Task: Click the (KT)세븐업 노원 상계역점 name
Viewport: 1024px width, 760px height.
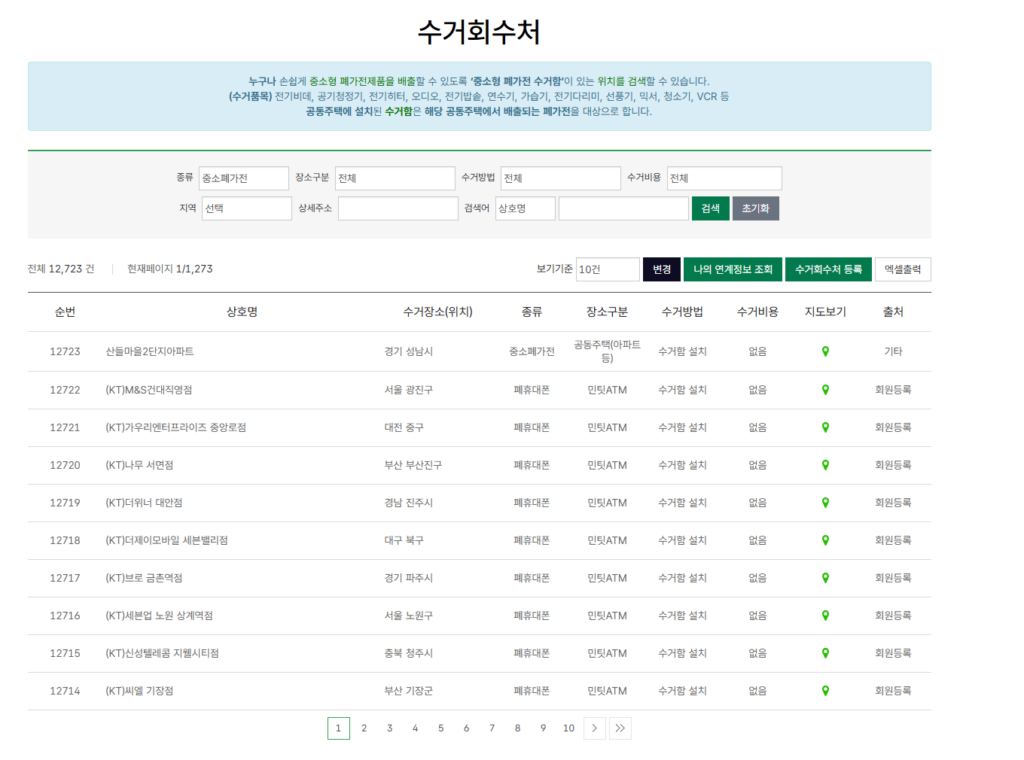Action: 159,615
